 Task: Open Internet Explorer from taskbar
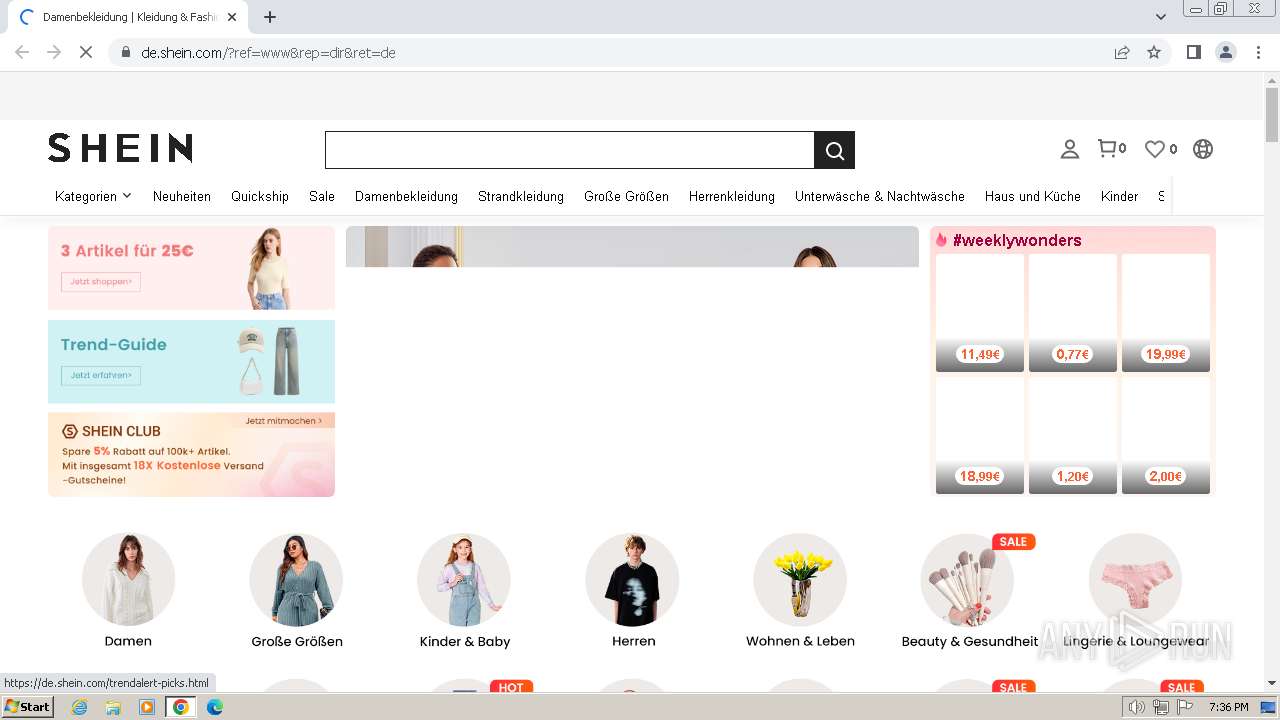click(80, 707)
